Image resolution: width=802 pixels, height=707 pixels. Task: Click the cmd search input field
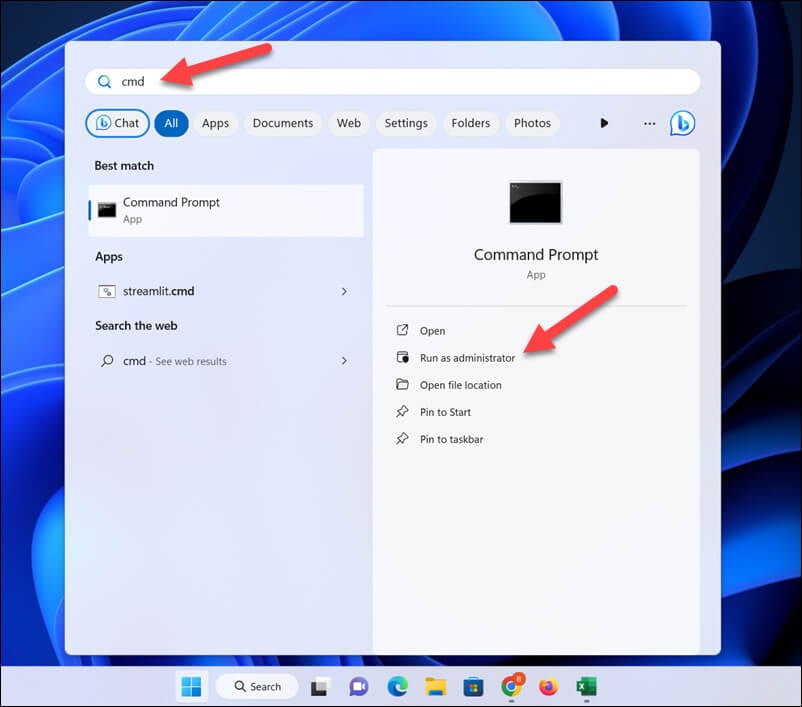pos(393,81)
